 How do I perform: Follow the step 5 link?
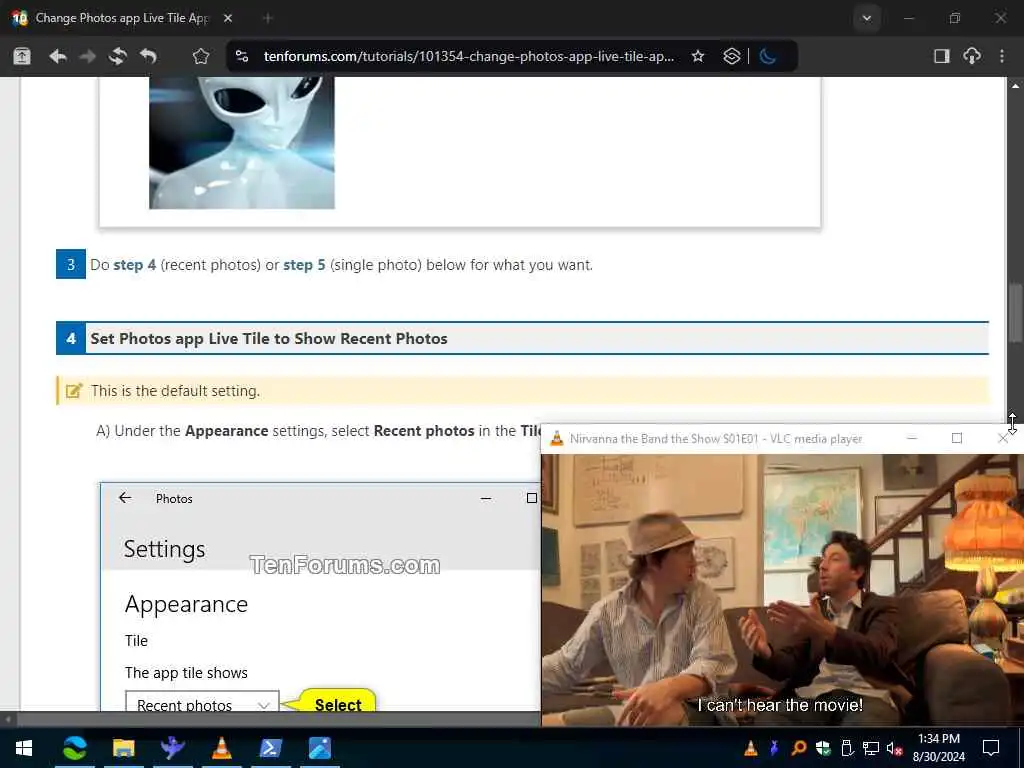click(304, 265)
